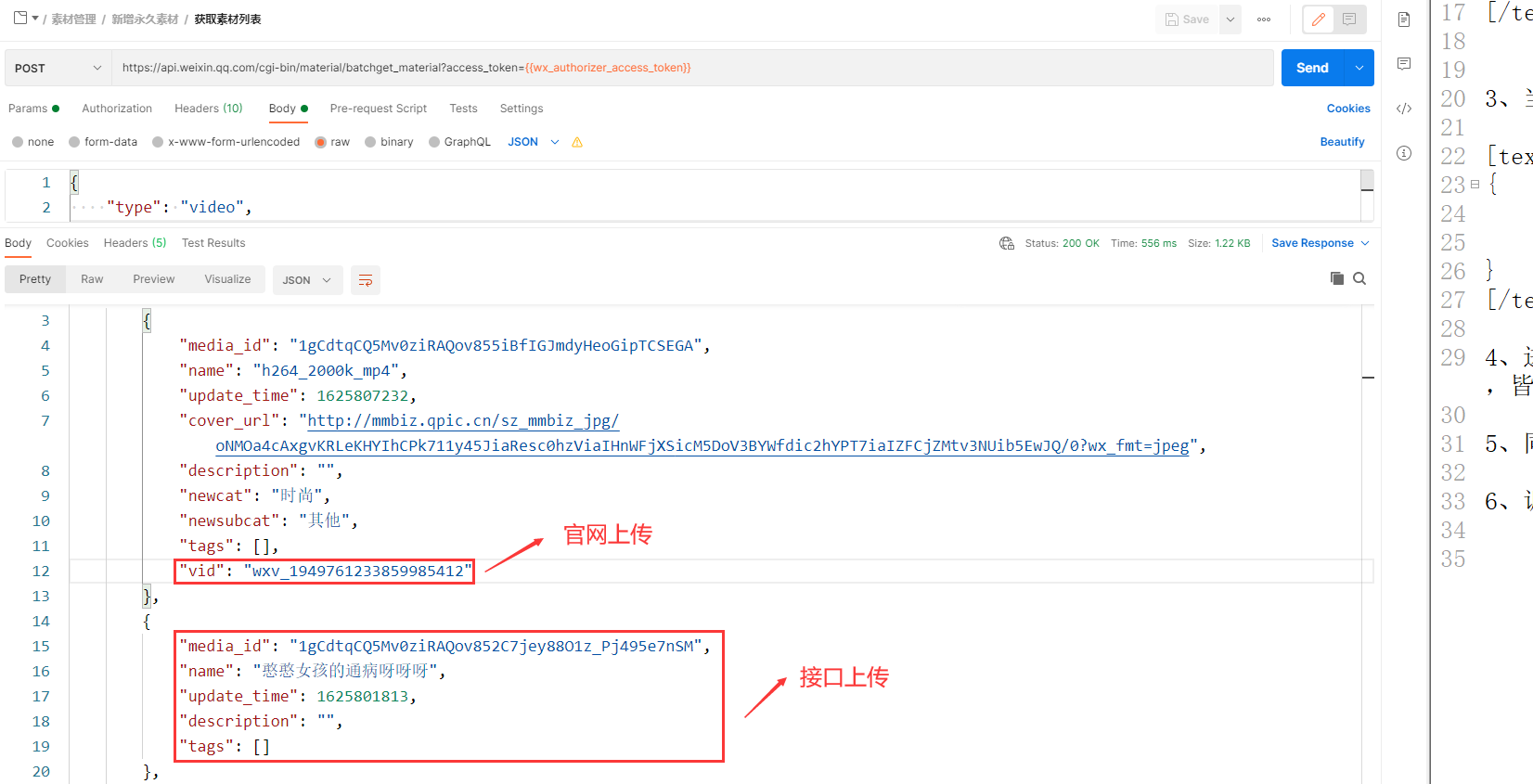
Task: Open the request info icon in sidebar
Action: pyautogui.click(x=1404, y=153)
